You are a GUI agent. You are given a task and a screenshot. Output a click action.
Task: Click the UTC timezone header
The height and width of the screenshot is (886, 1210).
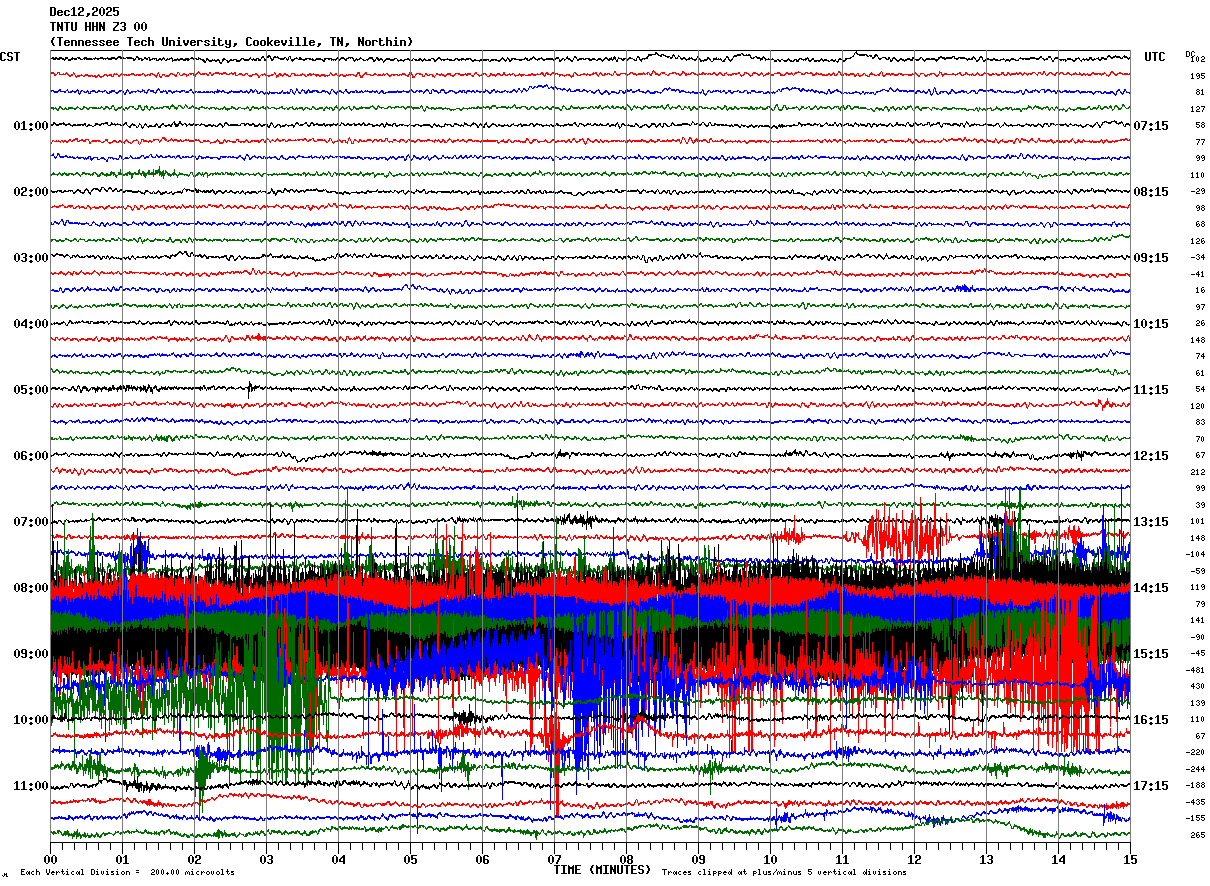(1155, 57)
